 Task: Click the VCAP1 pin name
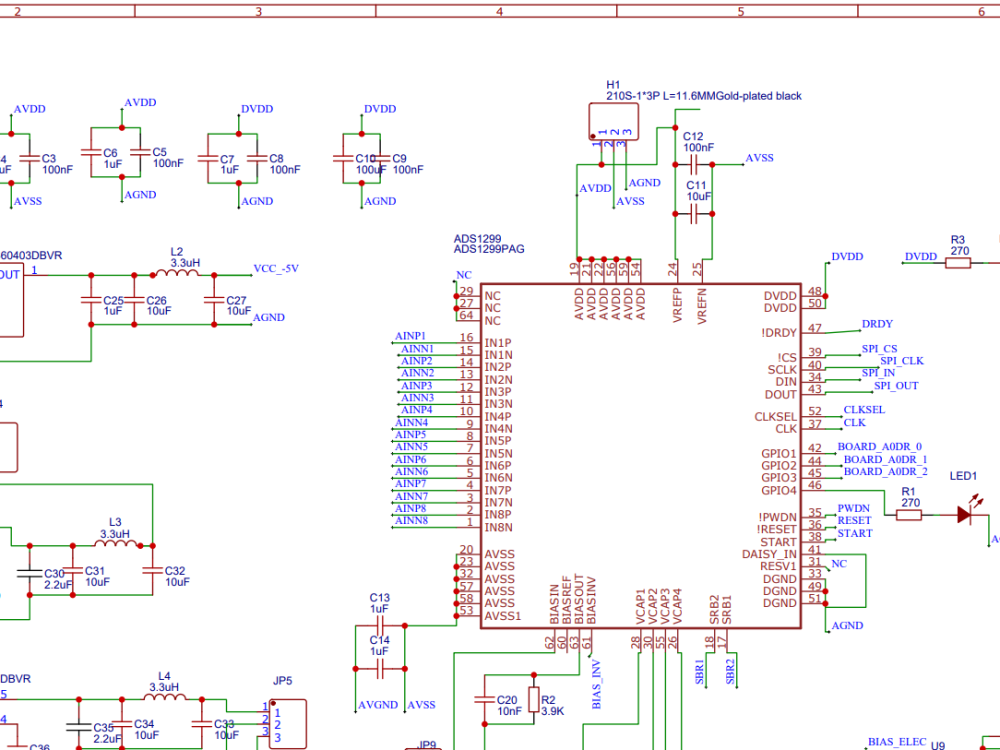pos(640,607)
